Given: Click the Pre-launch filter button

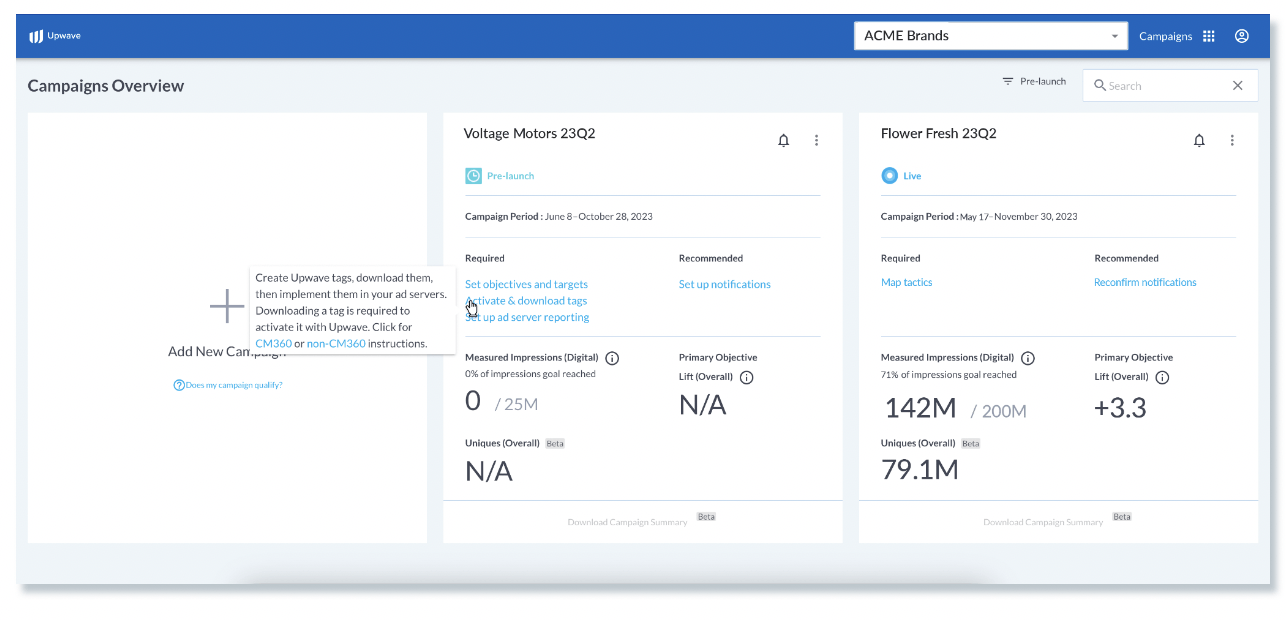Looking at the screenshot, I should click(1034, 81).
